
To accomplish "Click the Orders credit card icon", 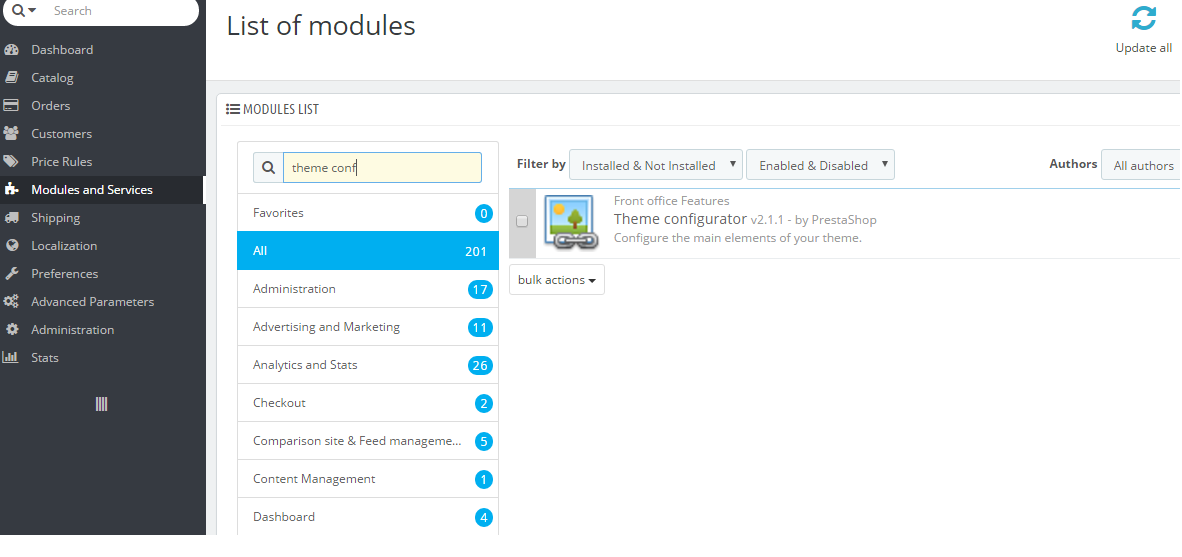I will [12, 106].
